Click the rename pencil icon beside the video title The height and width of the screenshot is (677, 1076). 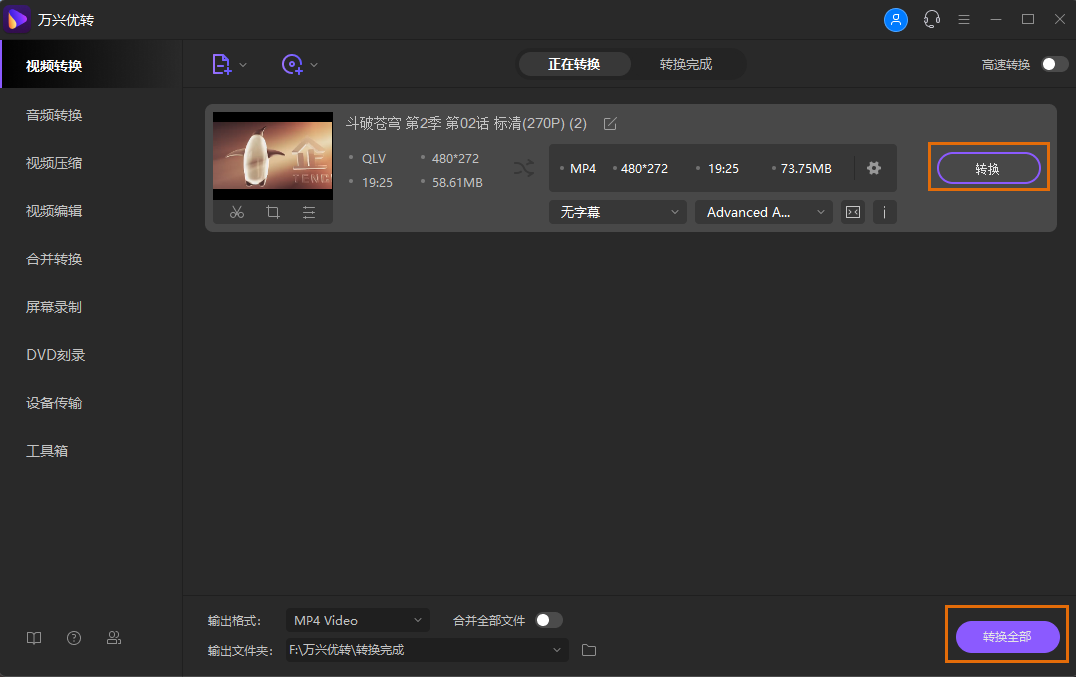610,123
